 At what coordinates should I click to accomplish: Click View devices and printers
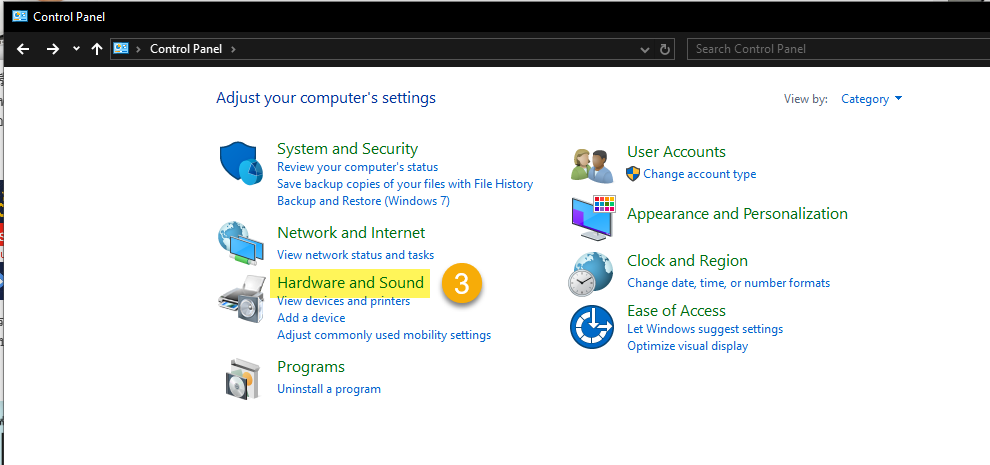[x=343, y=301]
